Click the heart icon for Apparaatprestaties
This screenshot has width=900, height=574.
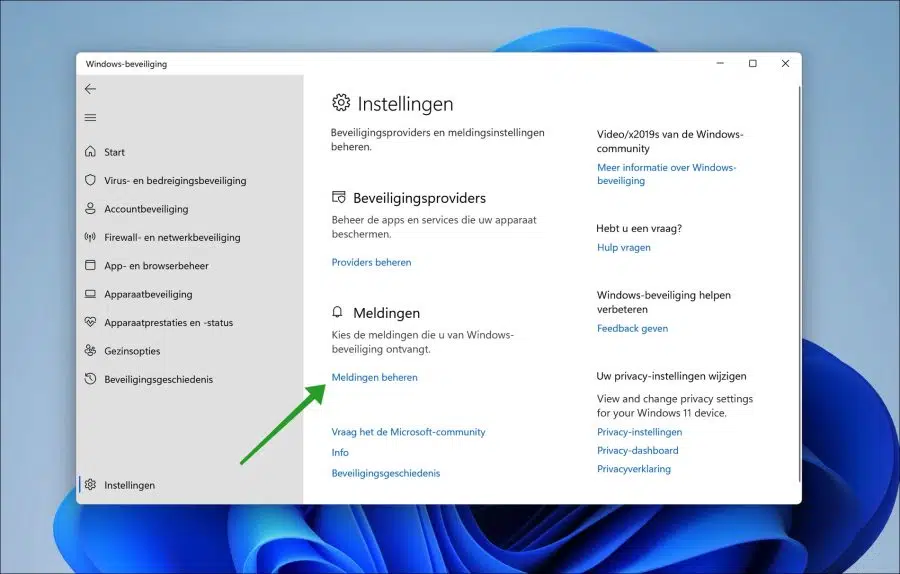coord(90,322)
